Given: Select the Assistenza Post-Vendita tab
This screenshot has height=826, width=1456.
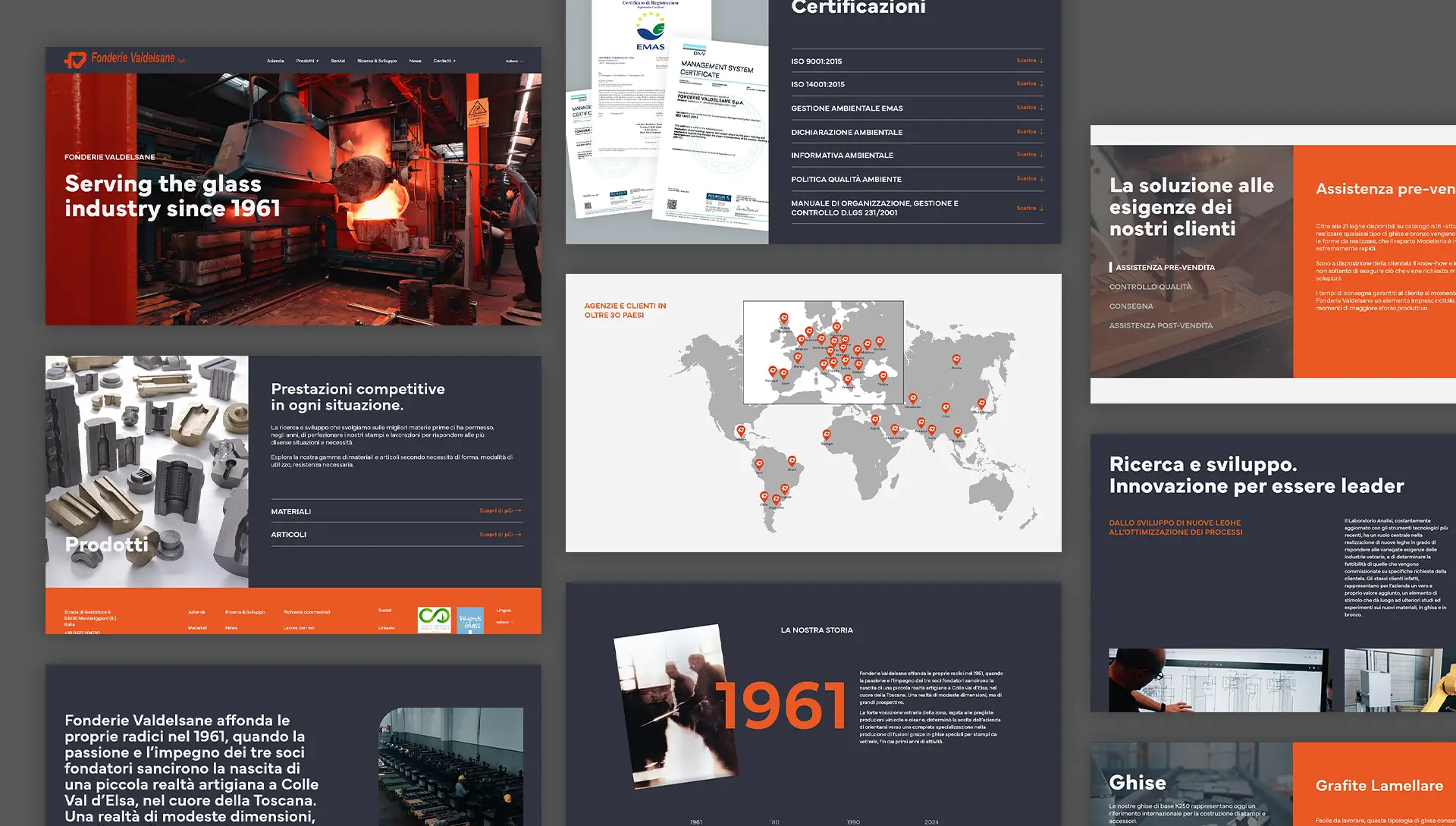Looking at the screenshot, I should (x=1160, y=325).
